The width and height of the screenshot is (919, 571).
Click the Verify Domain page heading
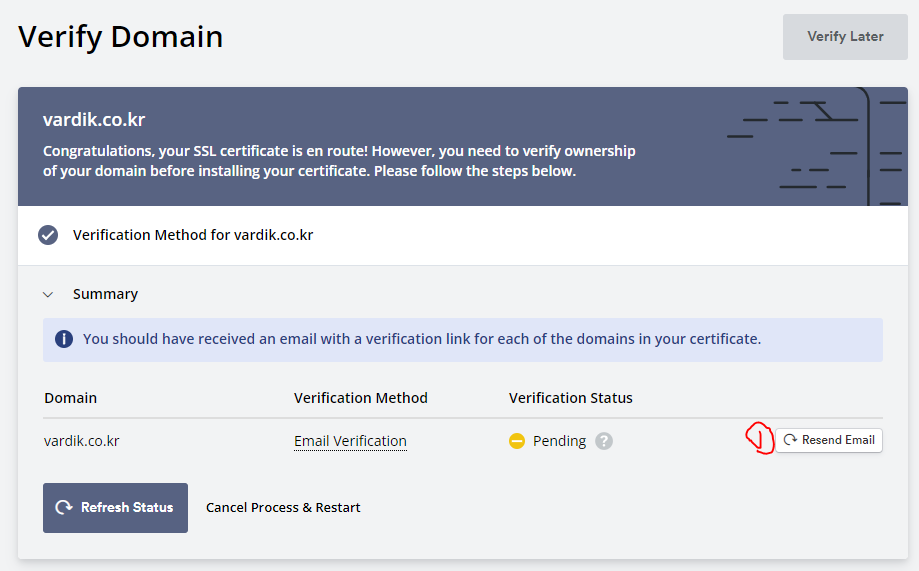pyautogui.click(x=121, y=37)
